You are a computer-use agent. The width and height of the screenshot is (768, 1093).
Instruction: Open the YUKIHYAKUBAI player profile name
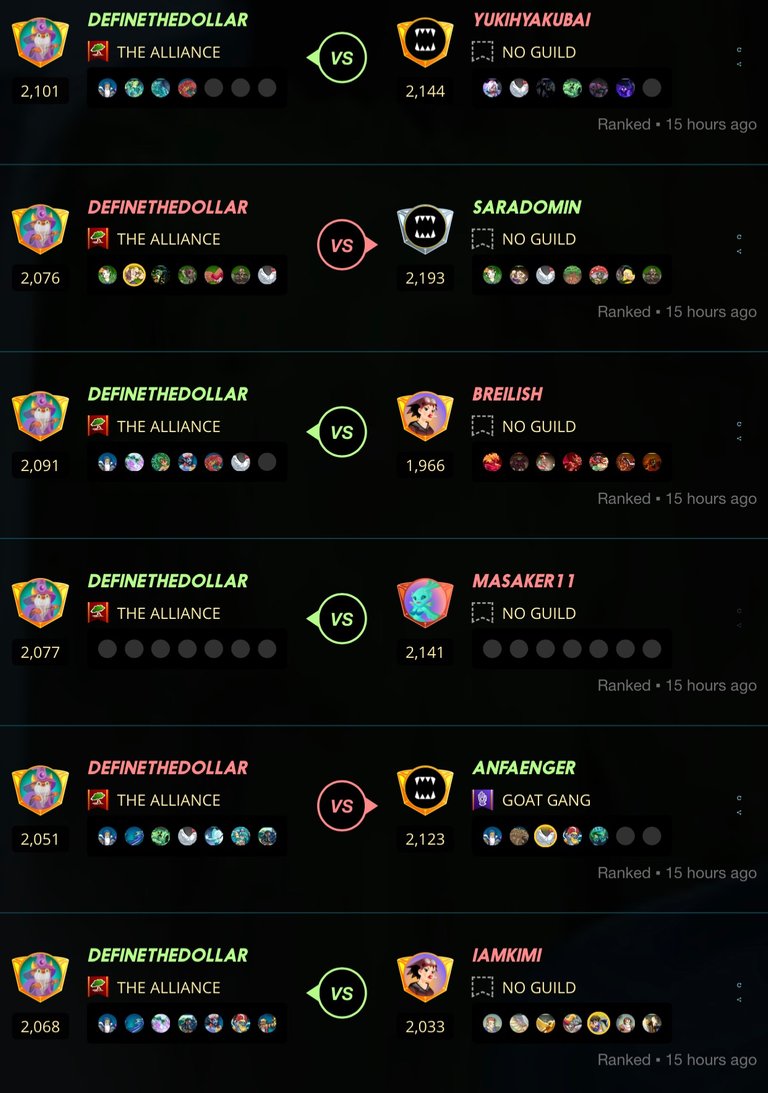point(532,20)
